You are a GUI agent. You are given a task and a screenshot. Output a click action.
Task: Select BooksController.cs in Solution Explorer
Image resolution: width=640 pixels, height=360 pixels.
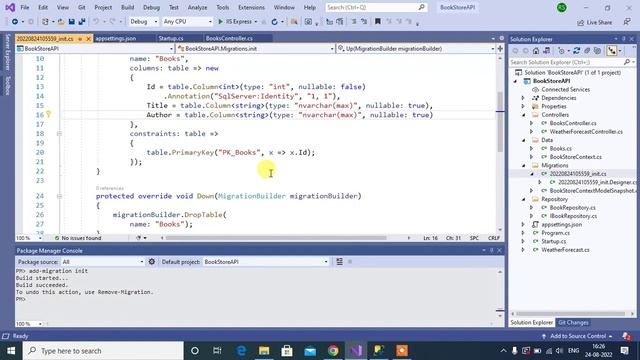click(573, 123)
